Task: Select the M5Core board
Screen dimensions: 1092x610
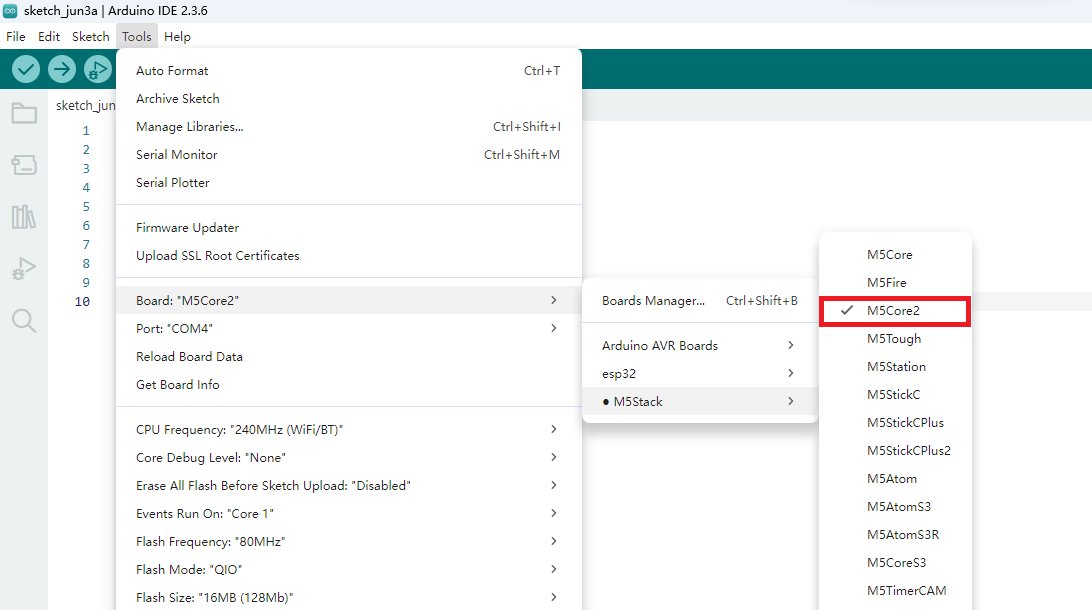Action: click(x=895, y=254)
